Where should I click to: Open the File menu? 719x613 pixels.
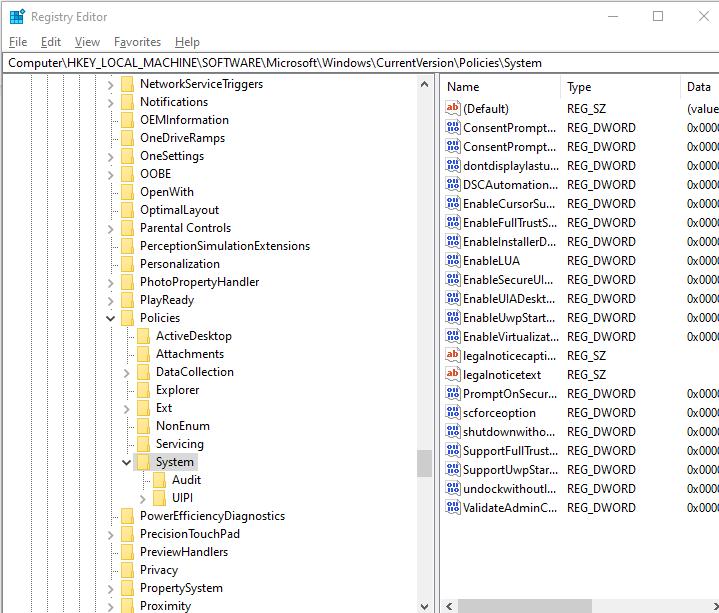[18, 42]
